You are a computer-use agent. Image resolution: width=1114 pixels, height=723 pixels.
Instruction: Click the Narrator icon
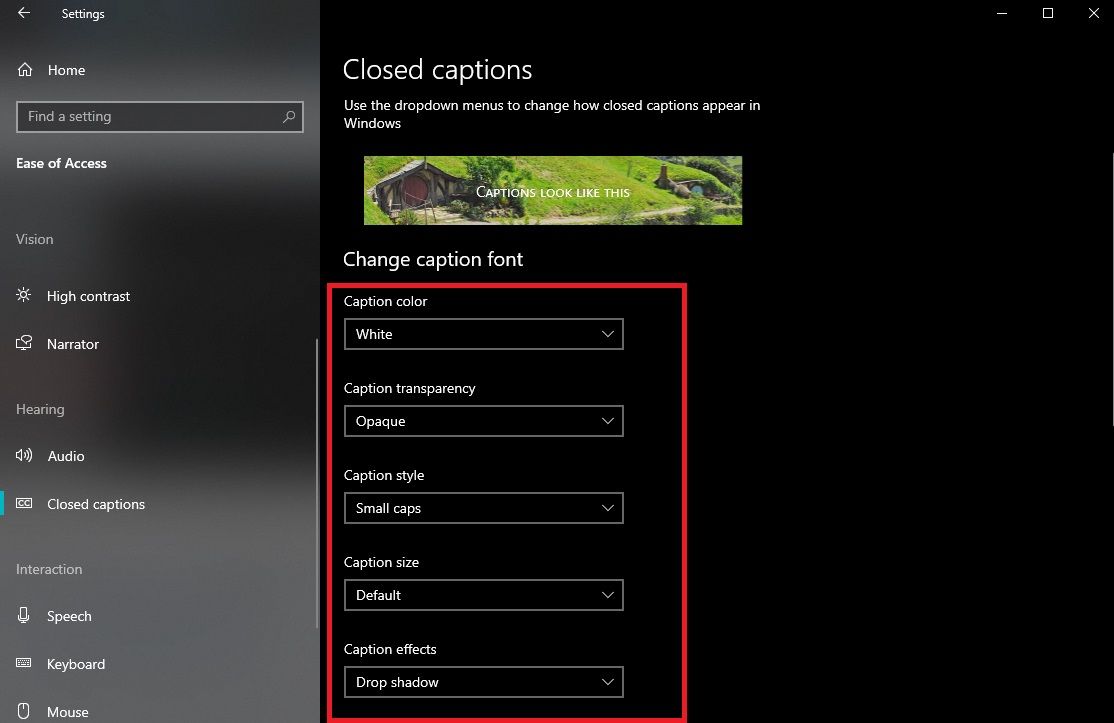point(24,344)
